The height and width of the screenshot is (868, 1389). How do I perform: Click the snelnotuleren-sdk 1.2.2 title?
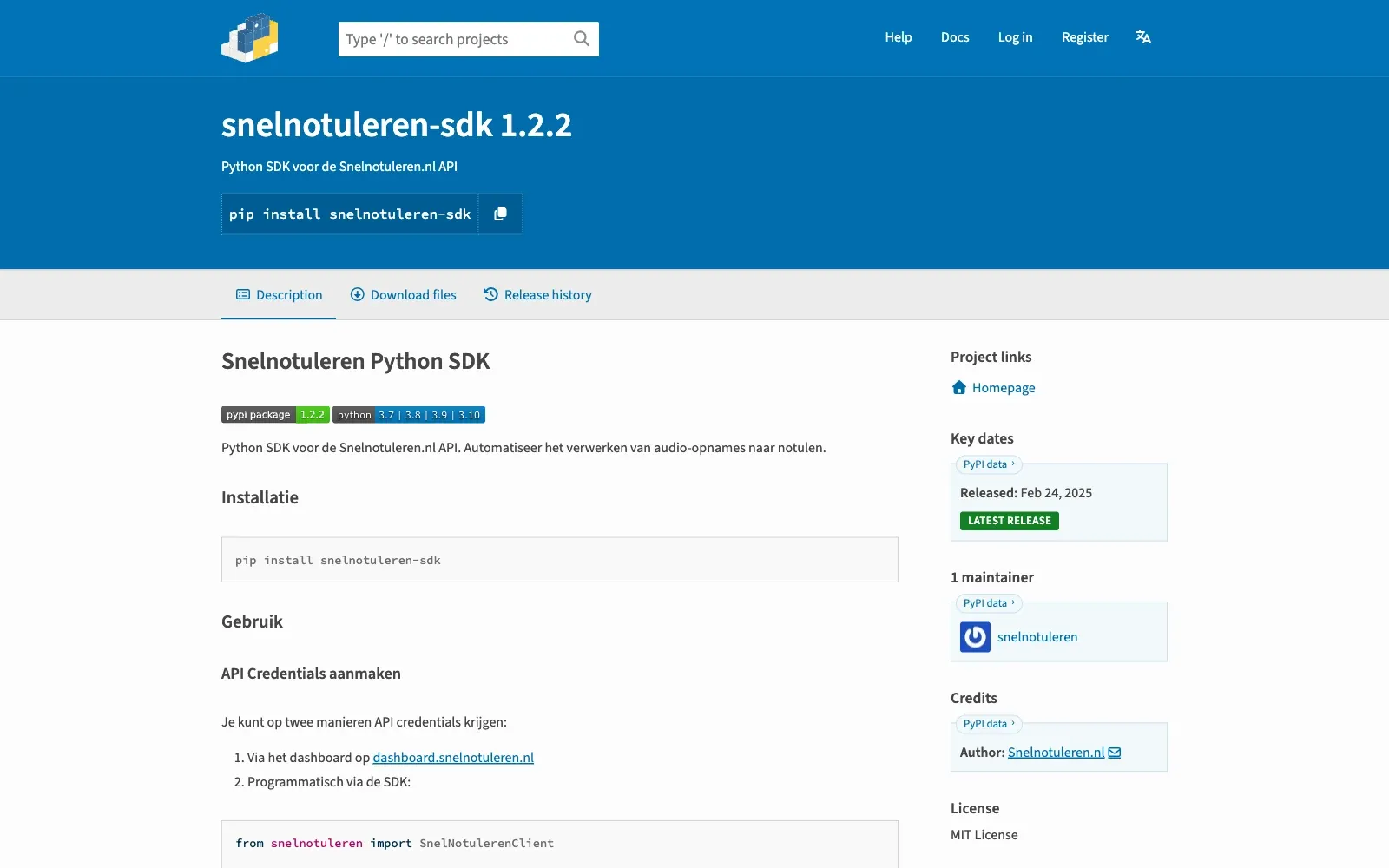pos(397,125)
